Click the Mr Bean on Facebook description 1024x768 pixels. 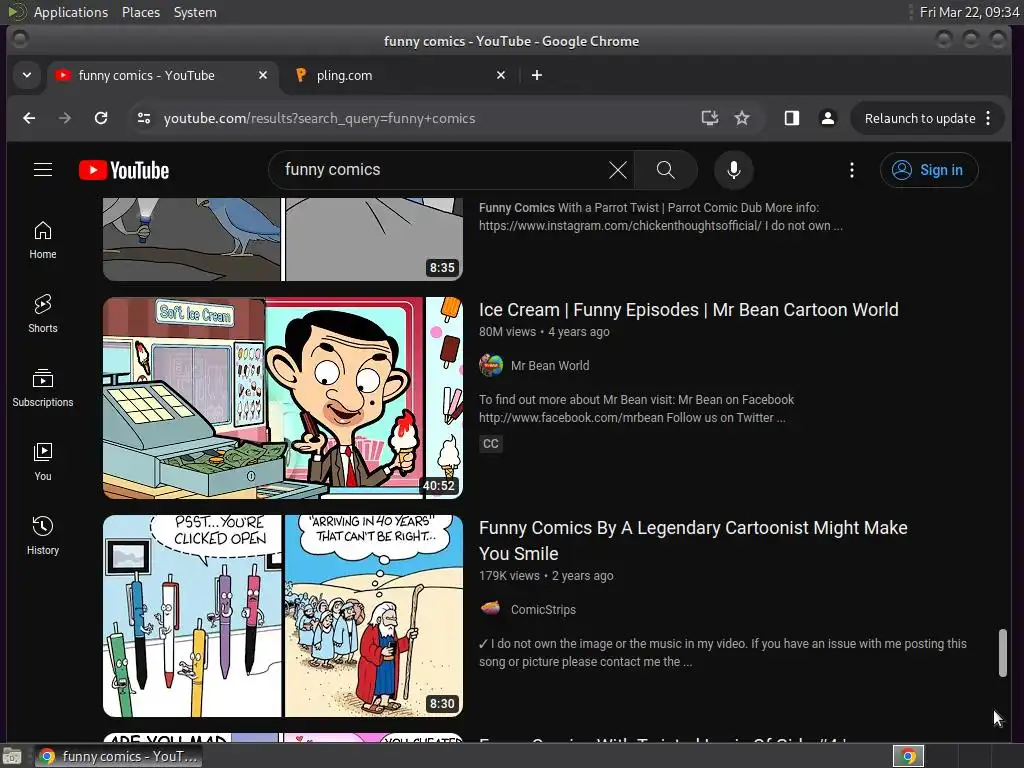click(637, 409)
